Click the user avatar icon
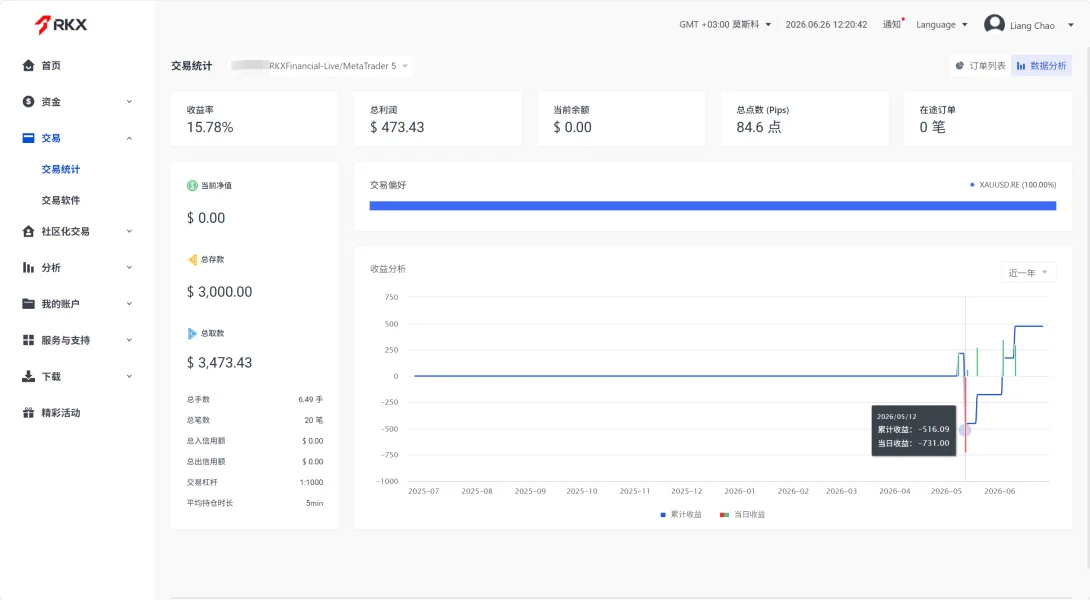Screen dimensions: 1090x600 994,24
